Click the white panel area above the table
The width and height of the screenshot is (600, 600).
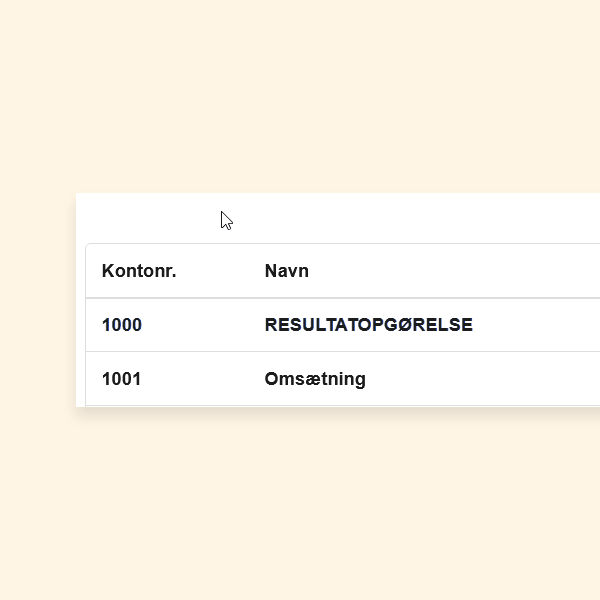click(x=400, y=218)
